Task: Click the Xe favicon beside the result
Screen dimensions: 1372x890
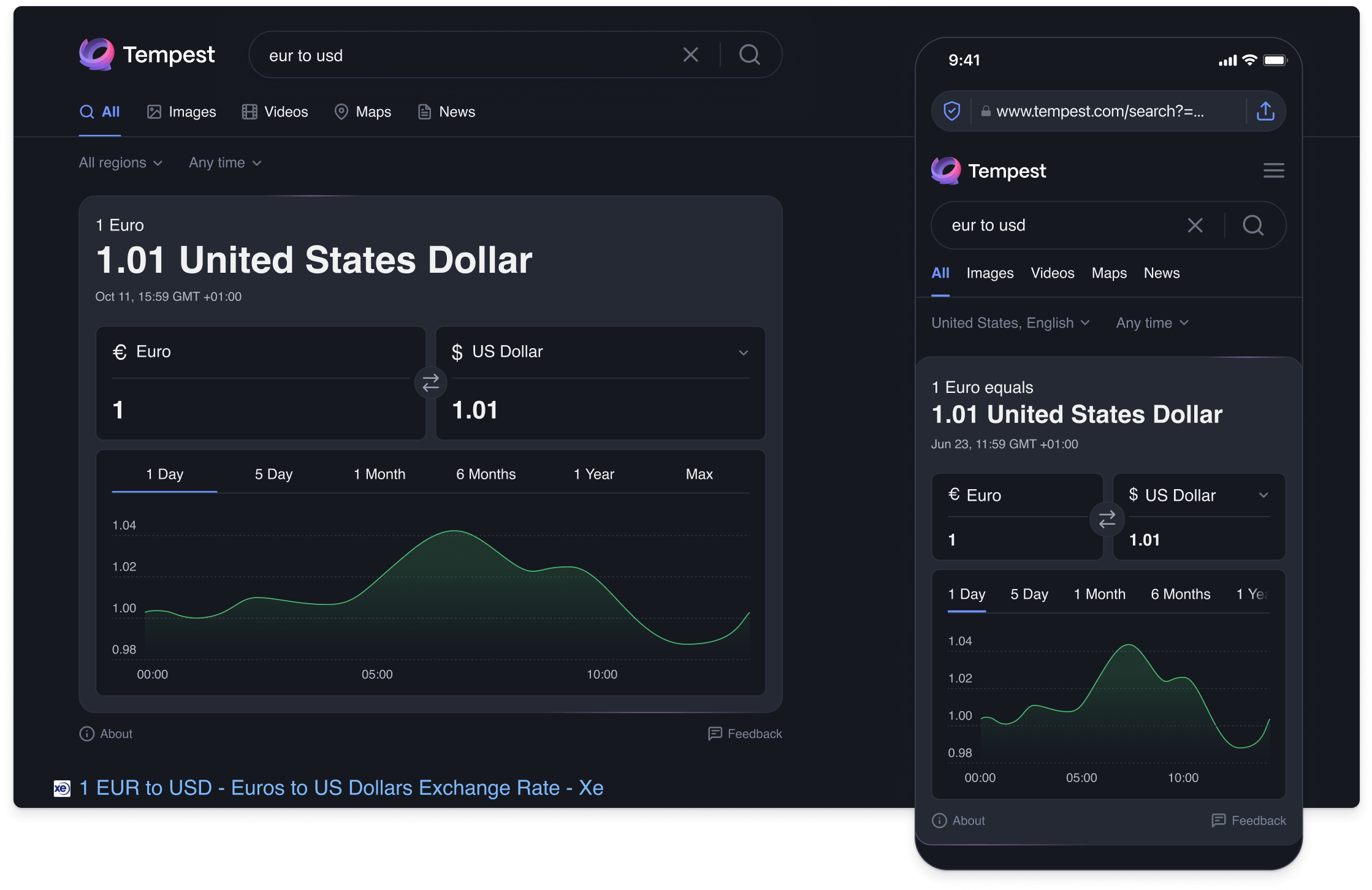Action: click(62, 788)
